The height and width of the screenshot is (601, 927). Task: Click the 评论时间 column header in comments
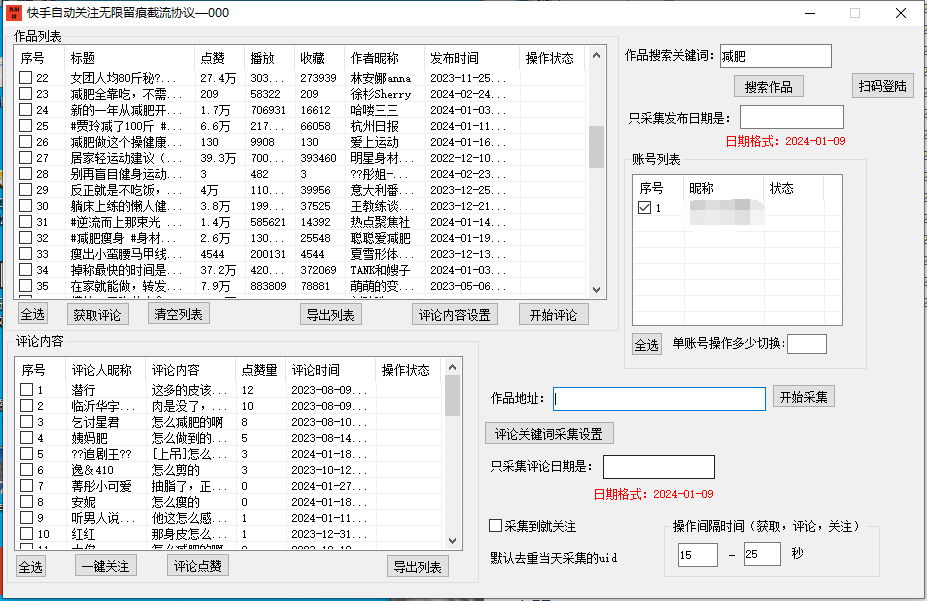pos(315,370)
